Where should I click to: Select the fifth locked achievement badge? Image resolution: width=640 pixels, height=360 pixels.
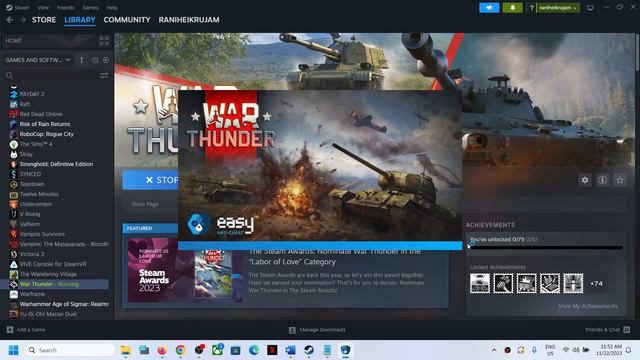[573, 283]
